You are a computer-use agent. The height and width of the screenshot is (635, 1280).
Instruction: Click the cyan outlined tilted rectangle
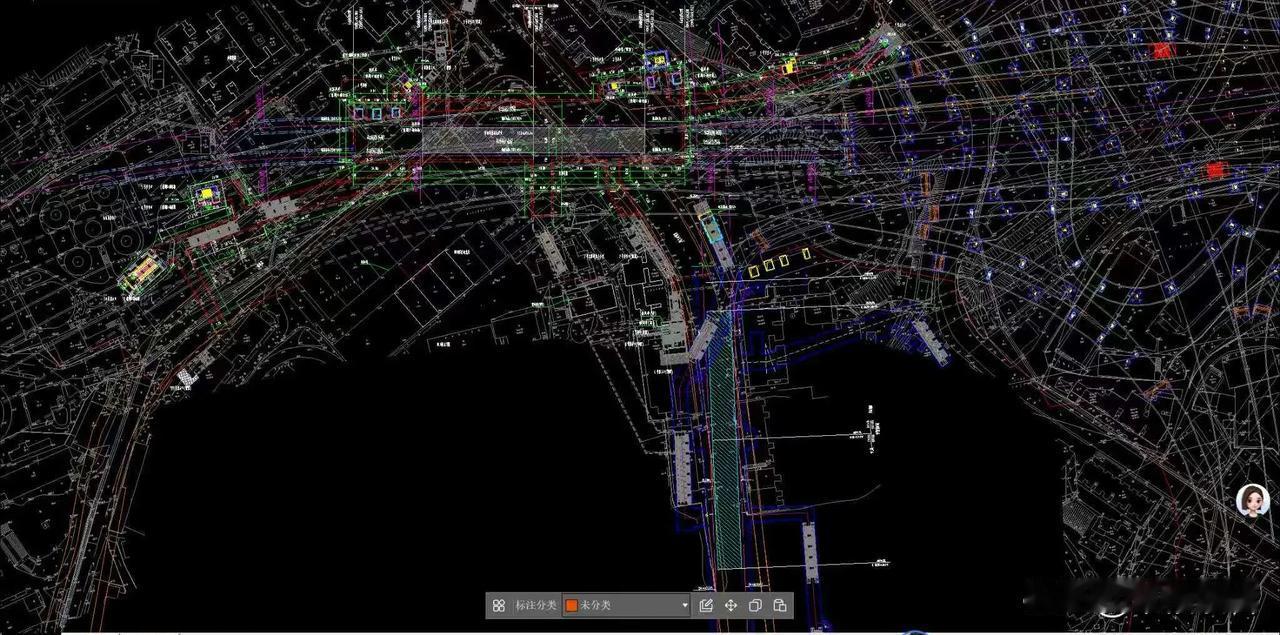point(712,227)
